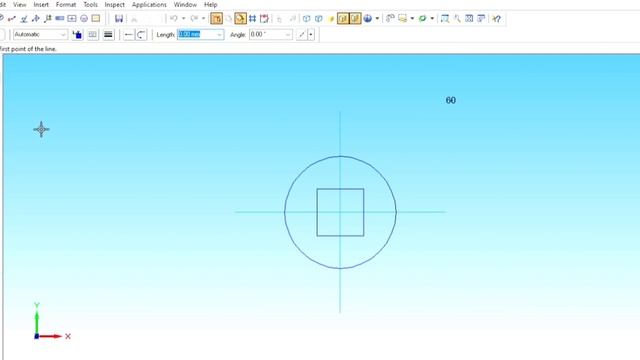Image resolution: width=640 pixels, height=360 pixels.
Task: Click the line width thick-lines icon
Action: pyautogui.click(x=108, y=35)
